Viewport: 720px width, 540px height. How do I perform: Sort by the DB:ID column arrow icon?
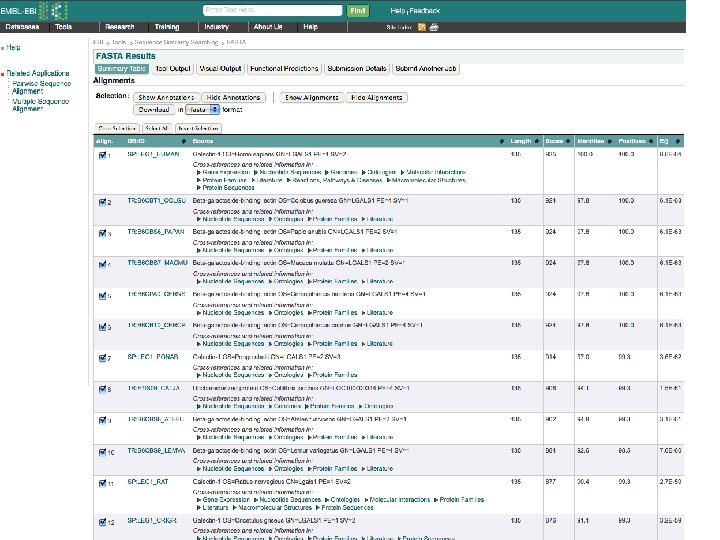click(x=184, y=141)
